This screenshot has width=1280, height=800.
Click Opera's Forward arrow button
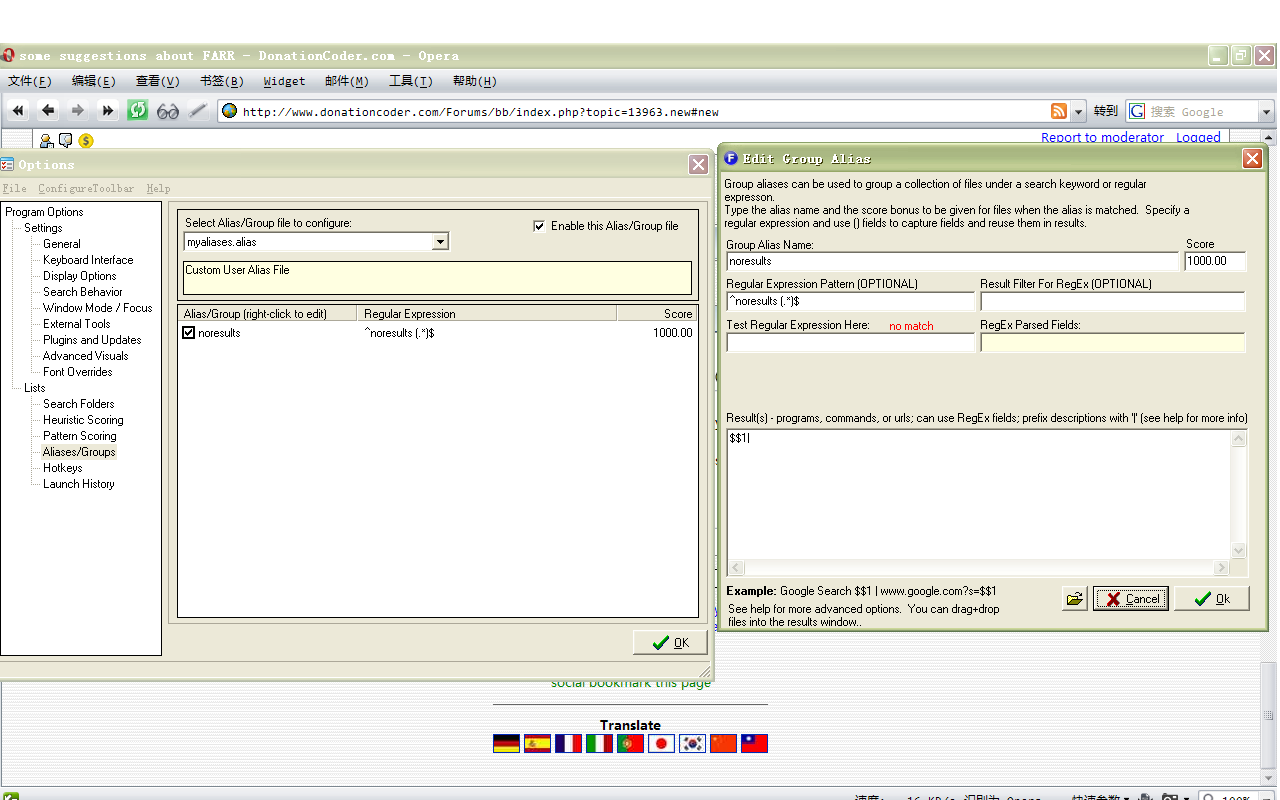click(x=78, y=111)
